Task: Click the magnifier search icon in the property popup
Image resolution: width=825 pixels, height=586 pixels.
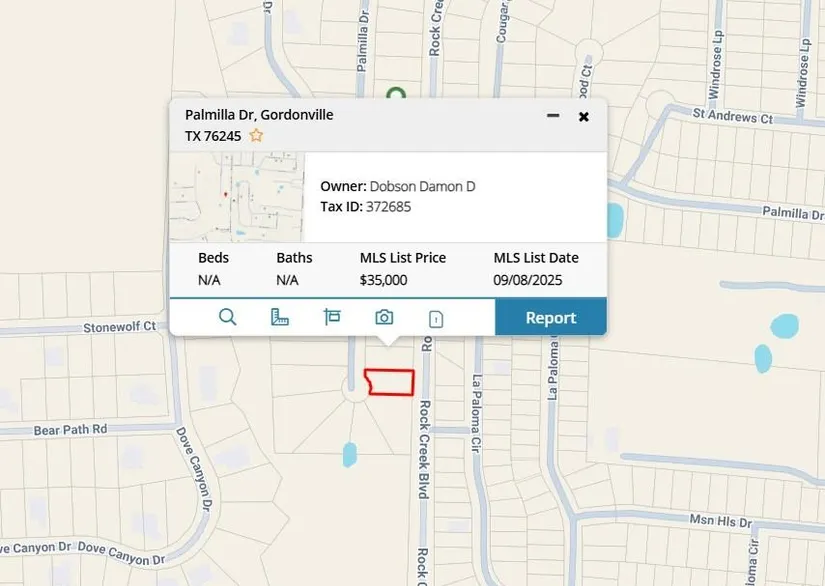Action: pyautogui.click(x=227, y=317)
